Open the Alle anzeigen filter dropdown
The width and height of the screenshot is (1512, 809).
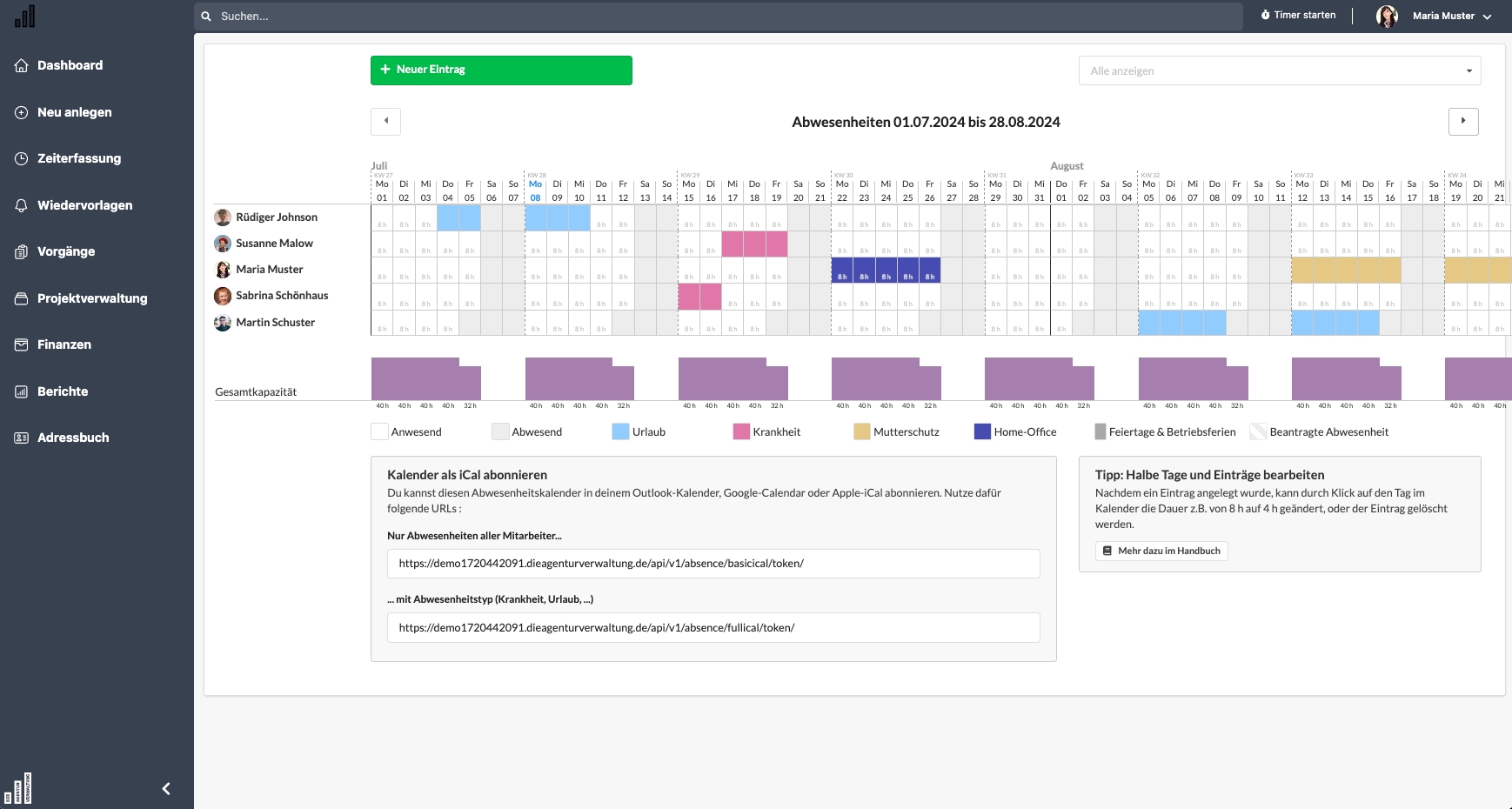point(1280,70)
